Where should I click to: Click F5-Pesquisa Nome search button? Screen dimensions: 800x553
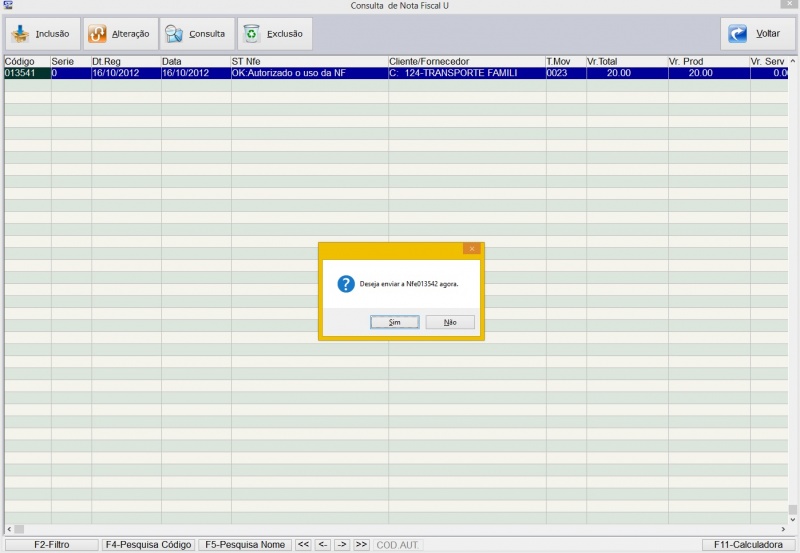tap(245, 545)
